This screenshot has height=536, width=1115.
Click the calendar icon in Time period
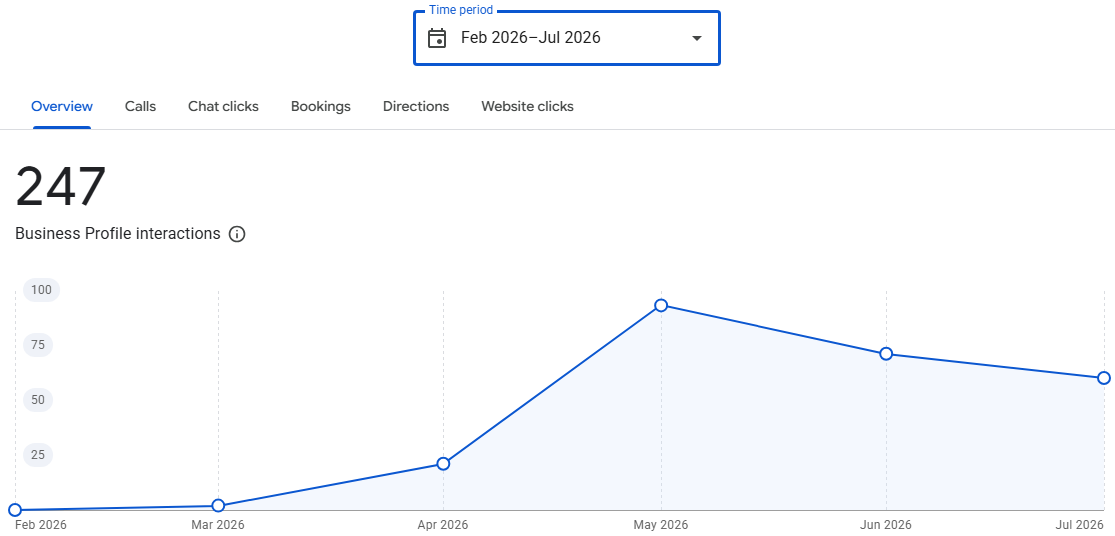[x=437, y=38]
